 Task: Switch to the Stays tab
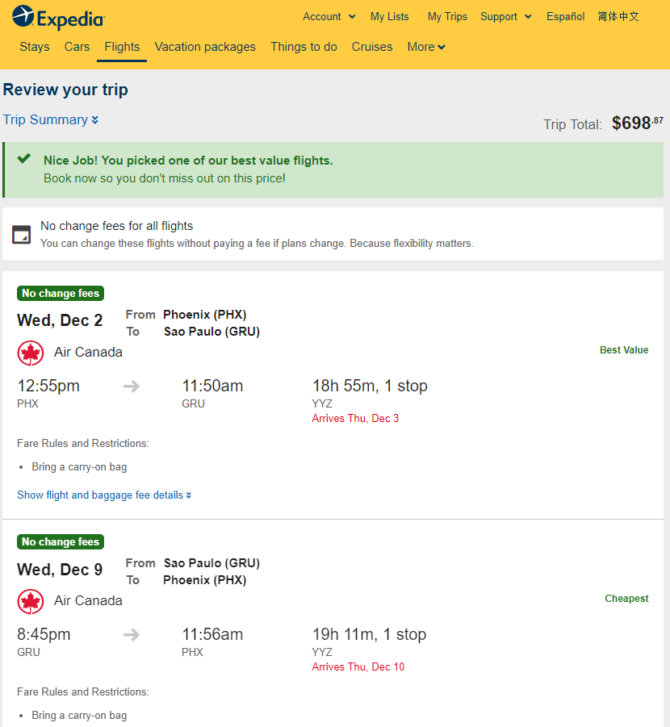(34, 47)
